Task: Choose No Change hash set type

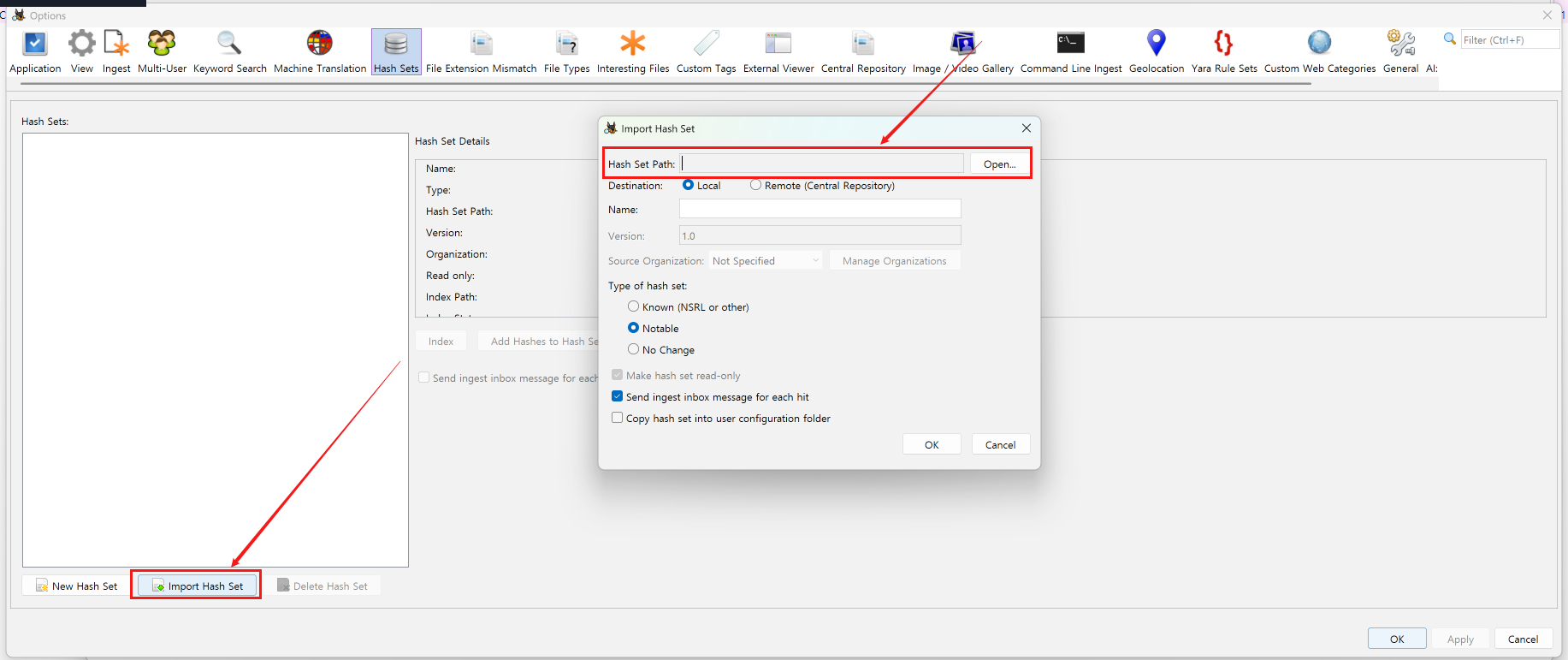Action: 633,349
